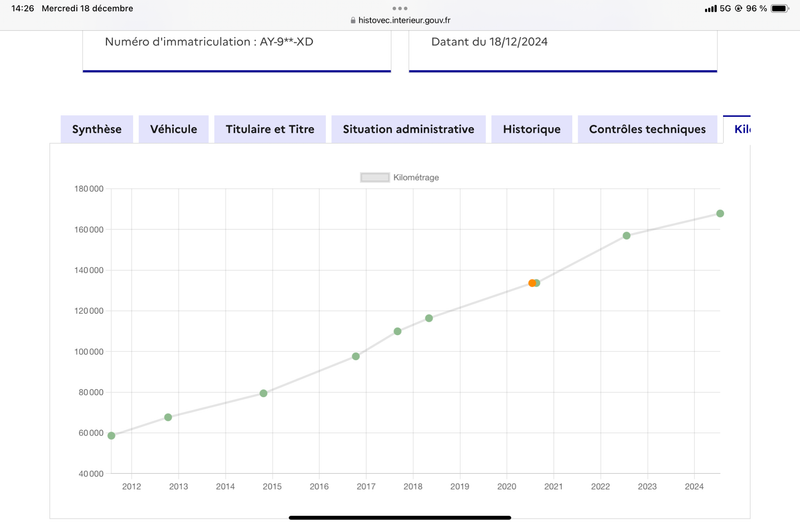Click the 2024 x-axis label

[x=694, y=487]
